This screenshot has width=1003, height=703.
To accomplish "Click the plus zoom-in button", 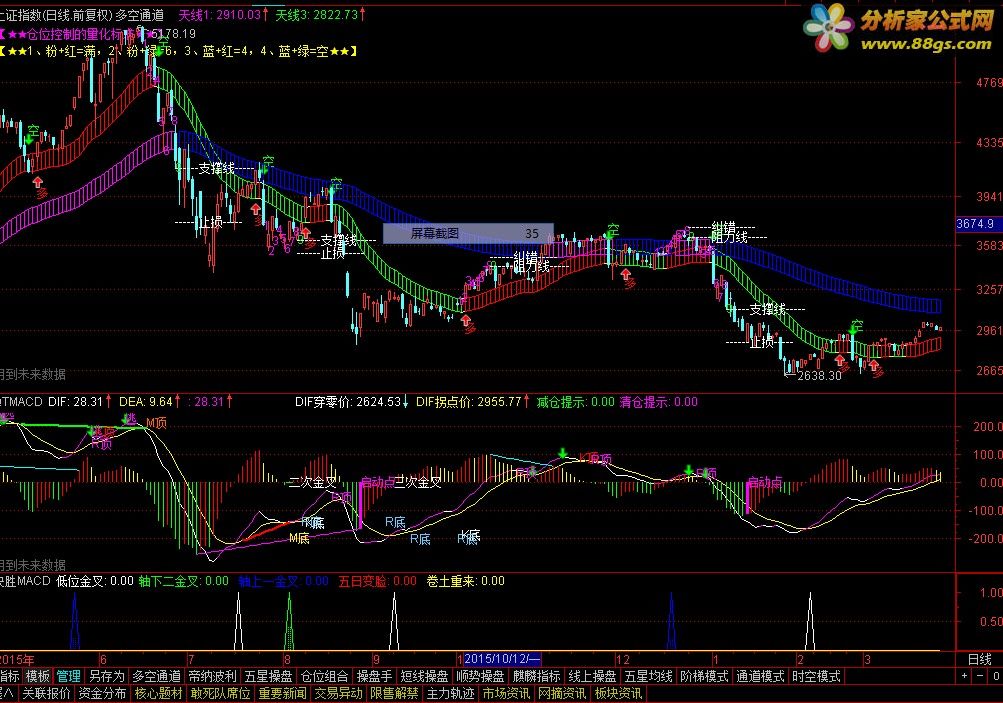I will (x=965, y=676).
